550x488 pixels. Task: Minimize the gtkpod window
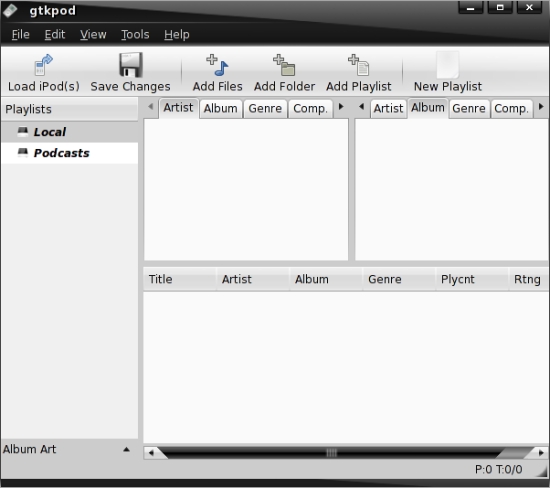pyautogui.click(x=470, y=8)
